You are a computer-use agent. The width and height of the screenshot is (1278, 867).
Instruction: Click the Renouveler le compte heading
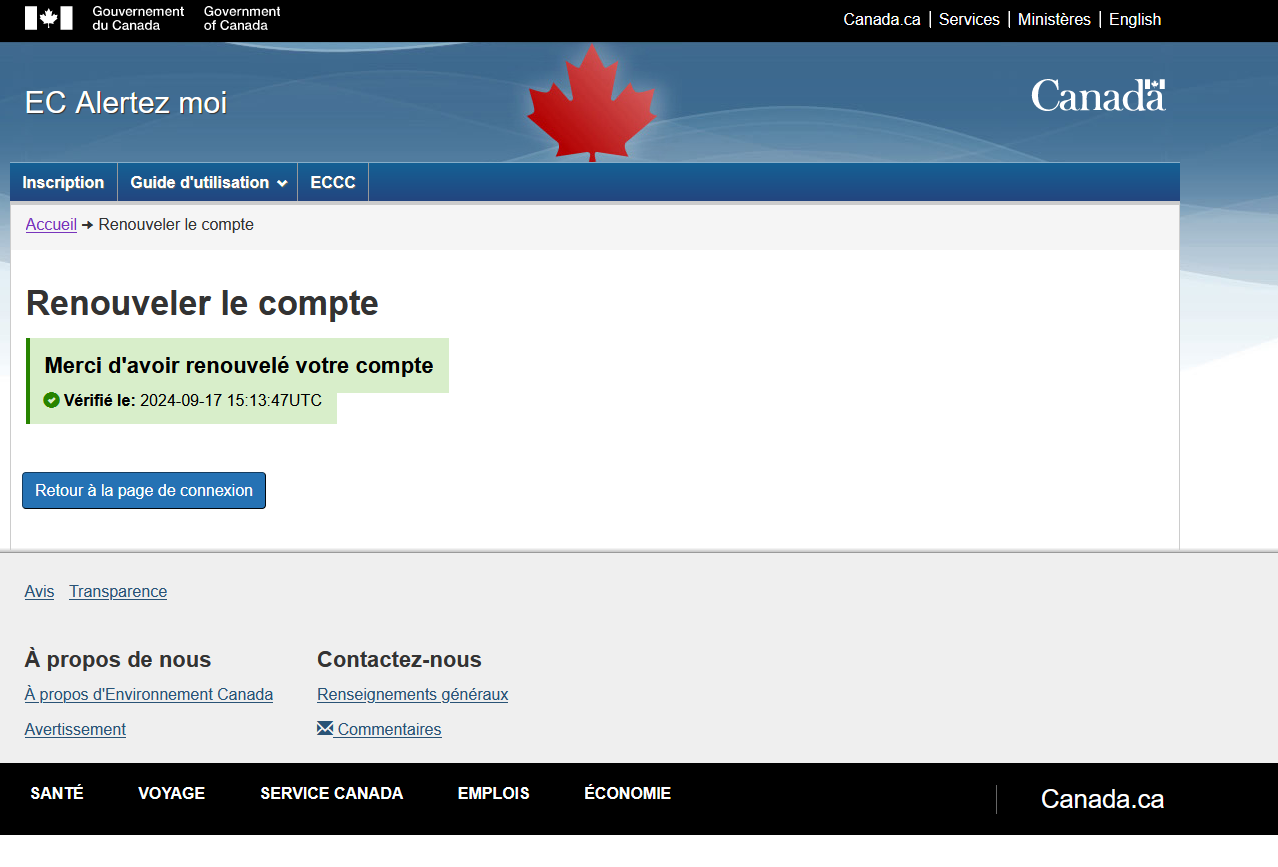(x=202, y=303)
